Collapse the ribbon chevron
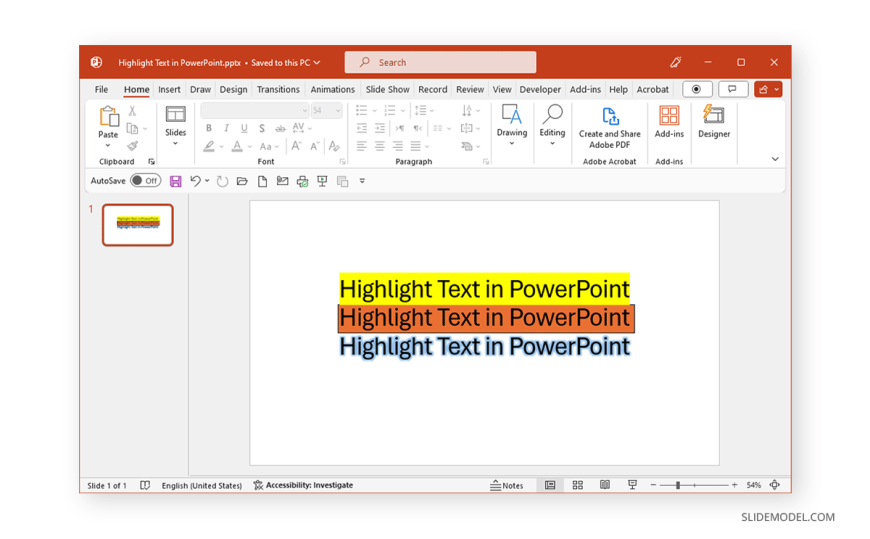This screenshot has width=870, height=539. (x=775, y=159)
